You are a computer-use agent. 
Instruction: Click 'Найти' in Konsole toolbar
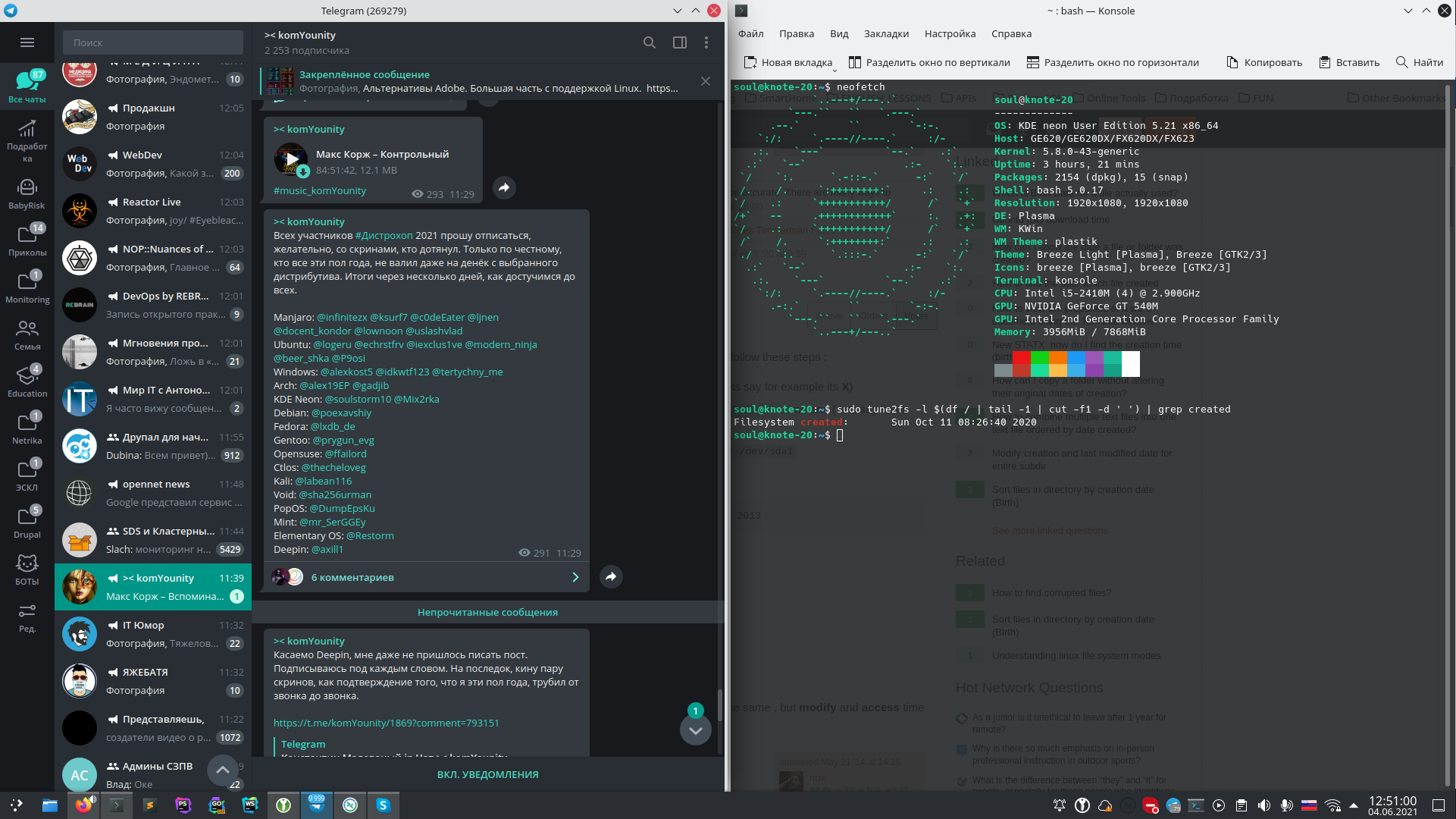[x=1420, y=62]
